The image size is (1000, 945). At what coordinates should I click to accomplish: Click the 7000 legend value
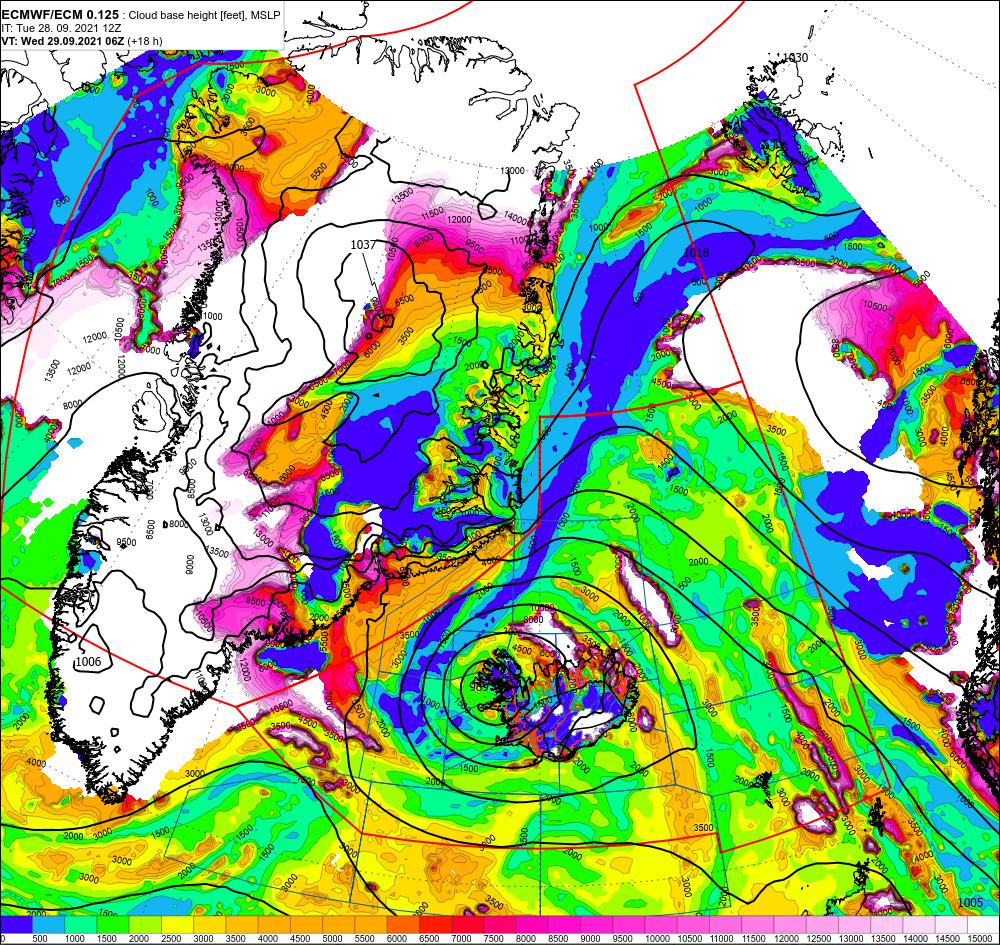tap(461, 939)
